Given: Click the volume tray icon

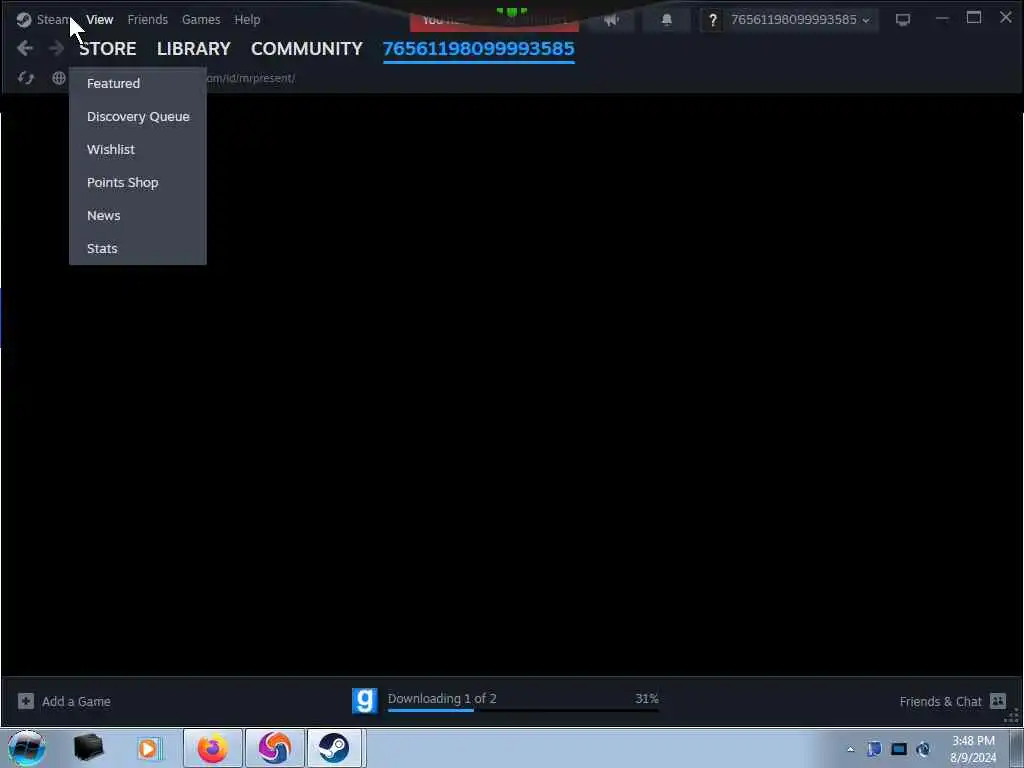Looking at the screenshot, I should [x=923, y=749].
